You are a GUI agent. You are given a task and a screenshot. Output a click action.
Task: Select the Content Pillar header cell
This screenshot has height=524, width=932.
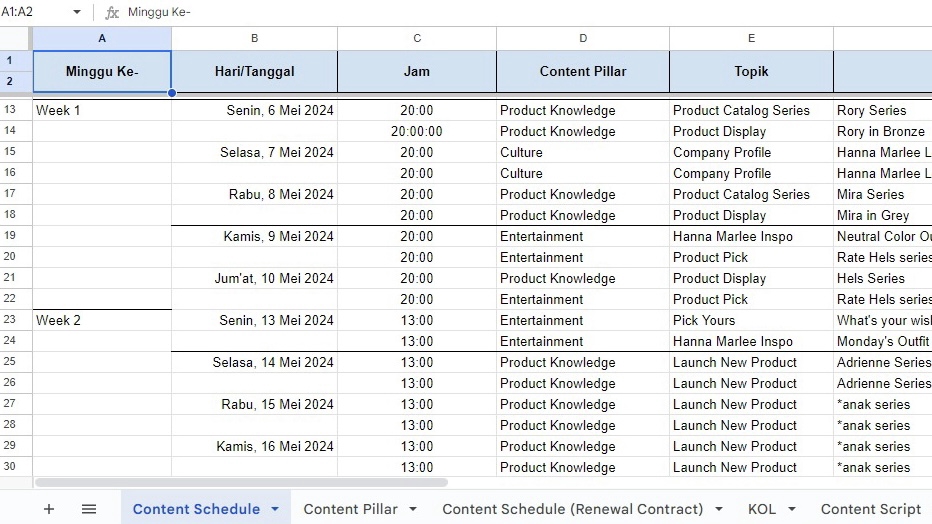point(583,71)
